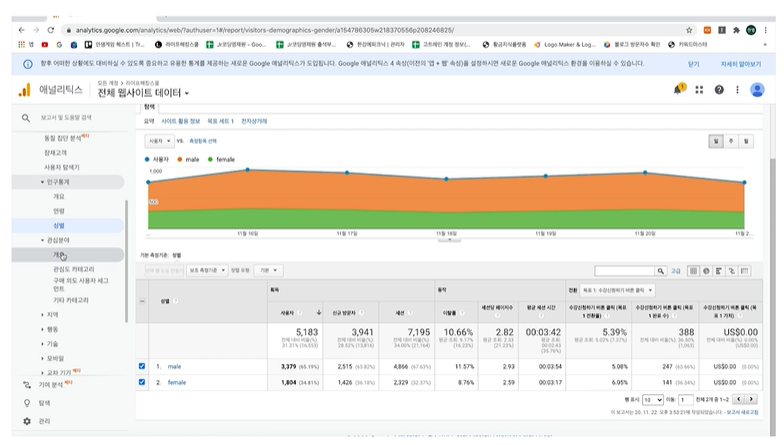This screenshot has width=784, height=445.
Task: Collapse the 인구통계 sidebar section
Action: (42, 182)
